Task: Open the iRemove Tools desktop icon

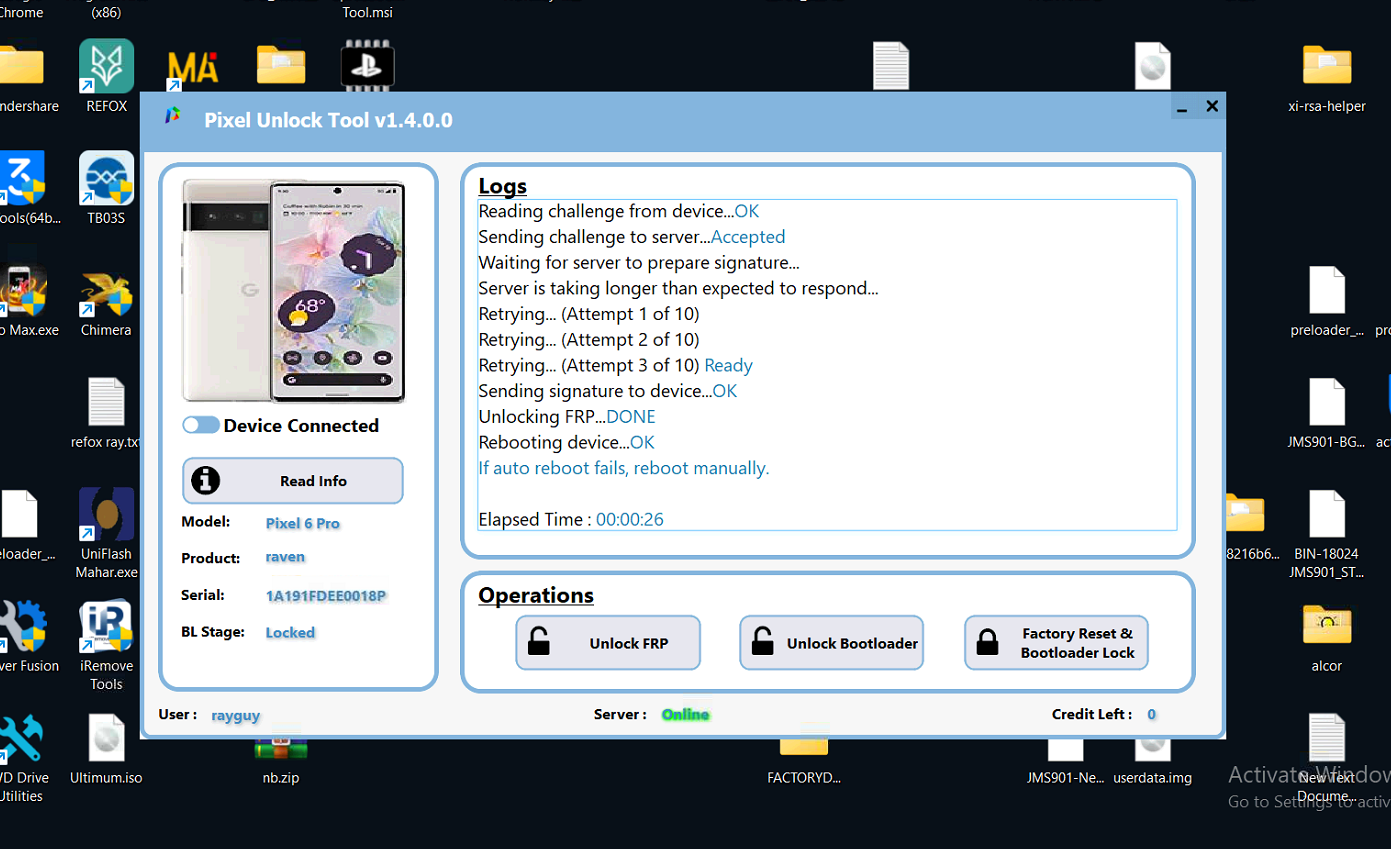Action: click(106, 628)
